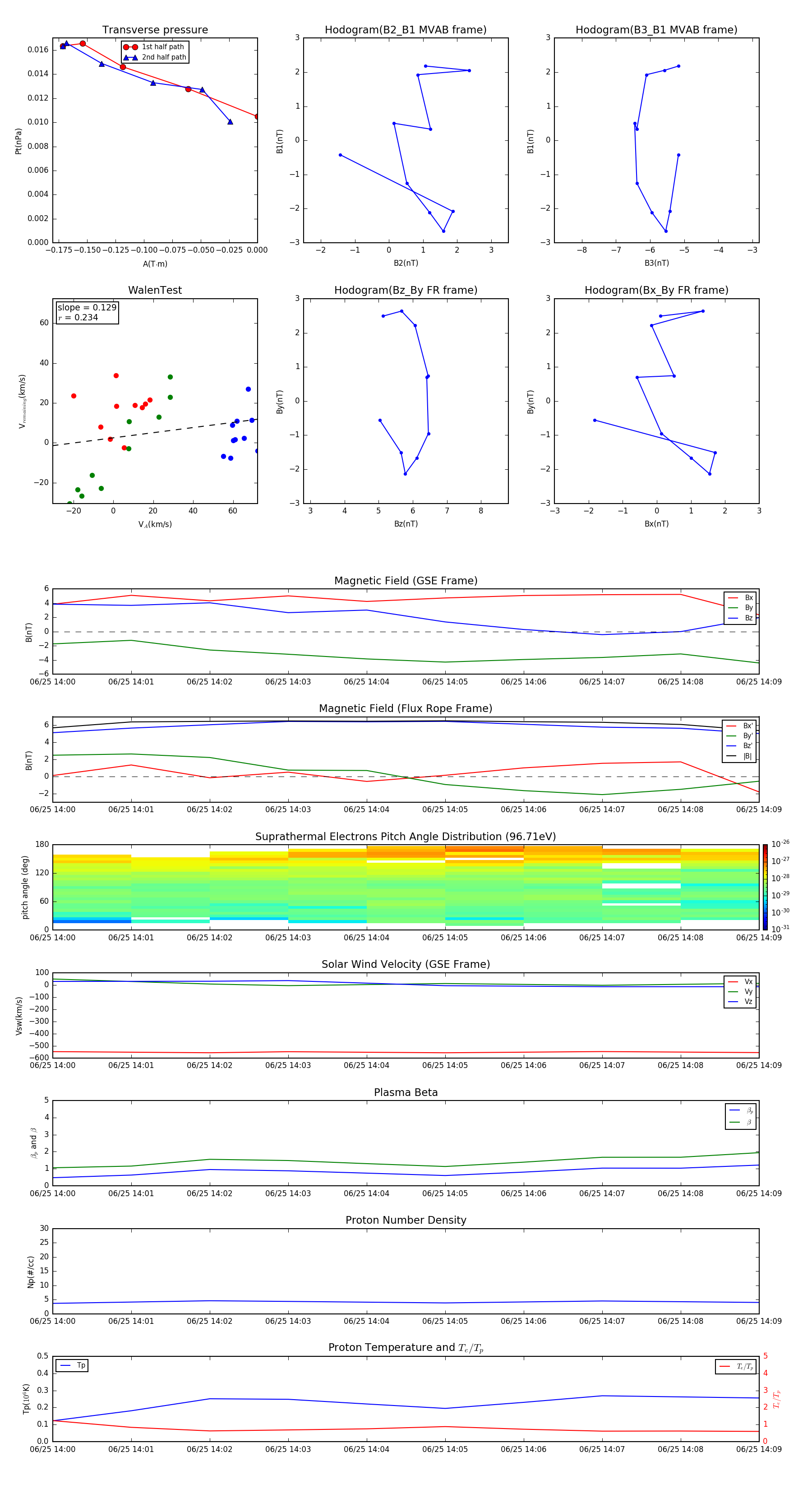812x1489 pixels.
Task: Click the 'Pt(nPa)' axis label
Action: click(18, 140)
